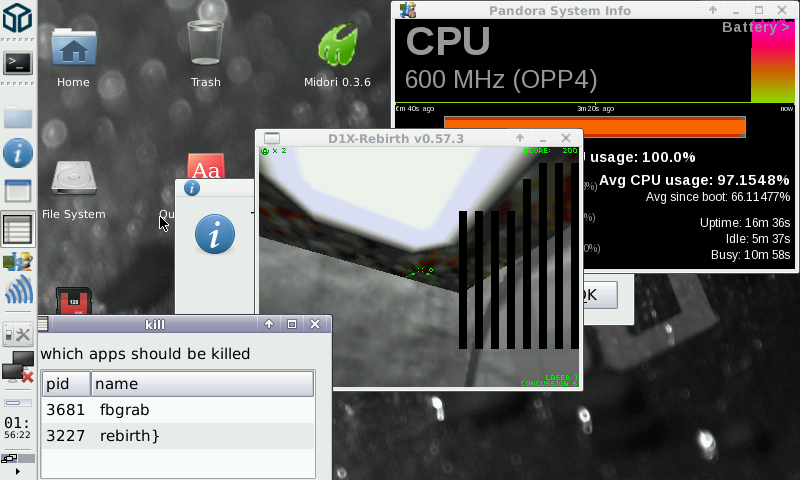Open the wireless network panel icon
The width and height of the screenshot is (800, 480).
pos(18,292)
